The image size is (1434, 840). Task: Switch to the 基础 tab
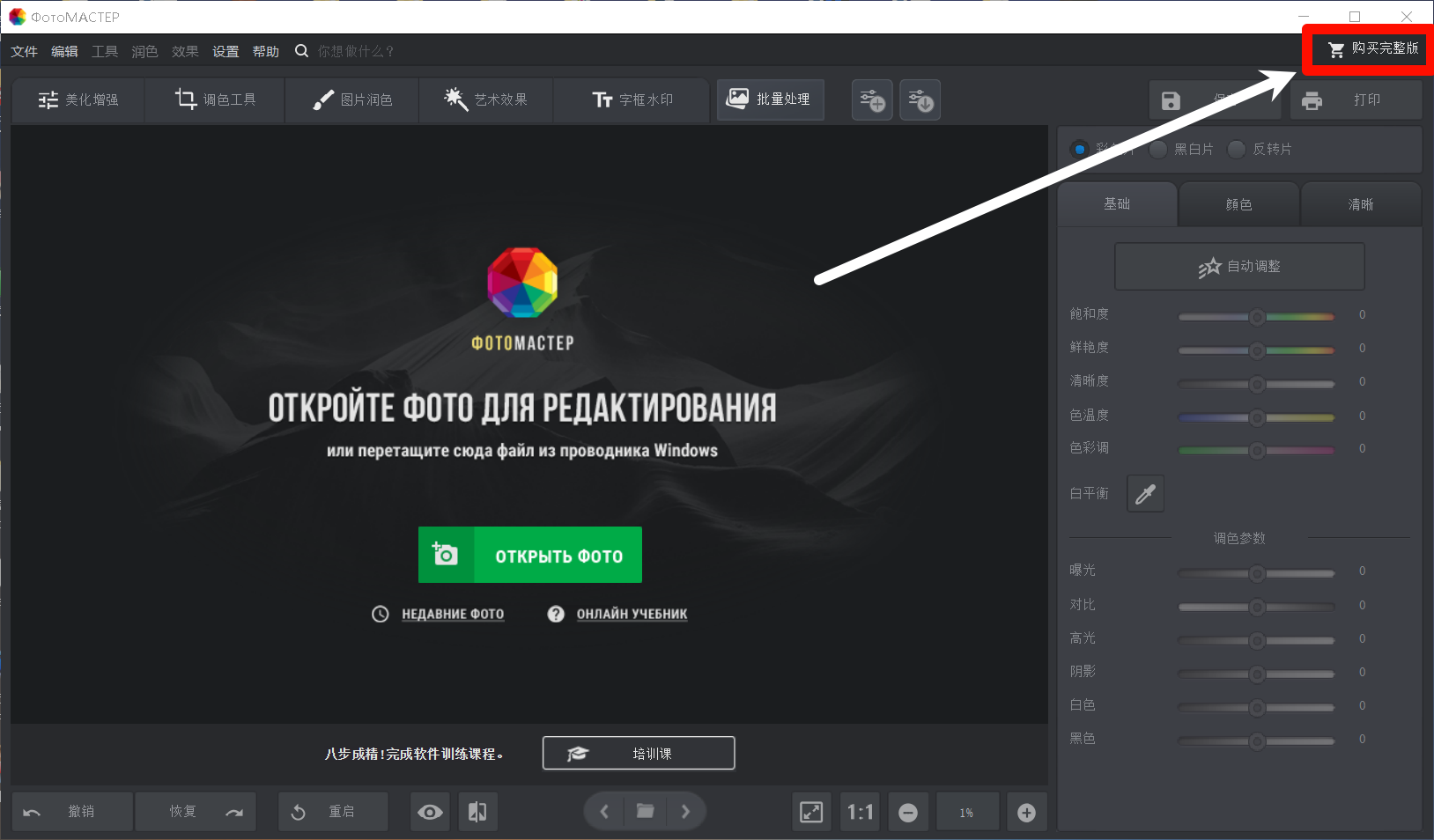1117,204
